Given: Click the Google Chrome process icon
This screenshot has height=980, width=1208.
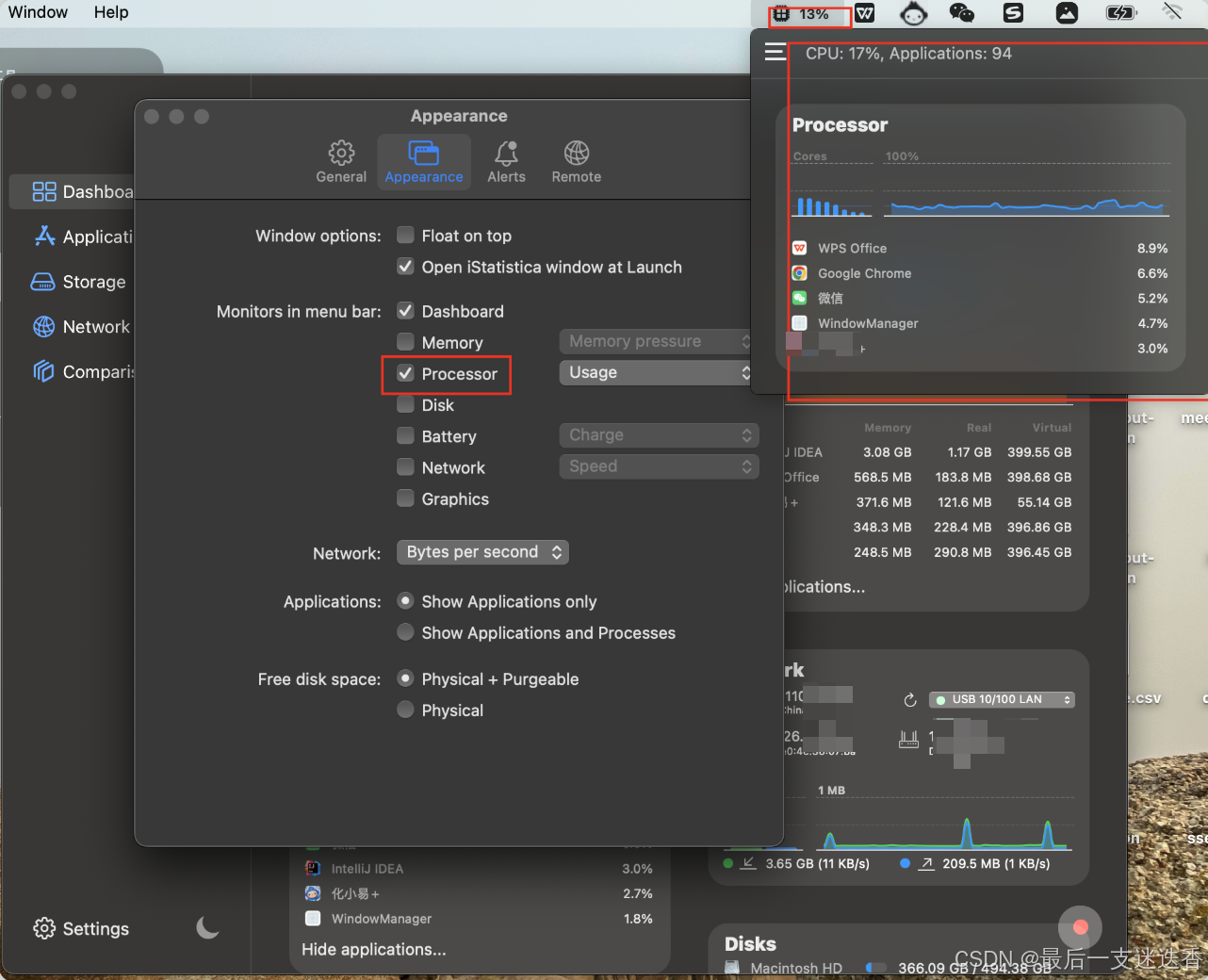Looking at the screenshot, I should (x=799, y=273).
